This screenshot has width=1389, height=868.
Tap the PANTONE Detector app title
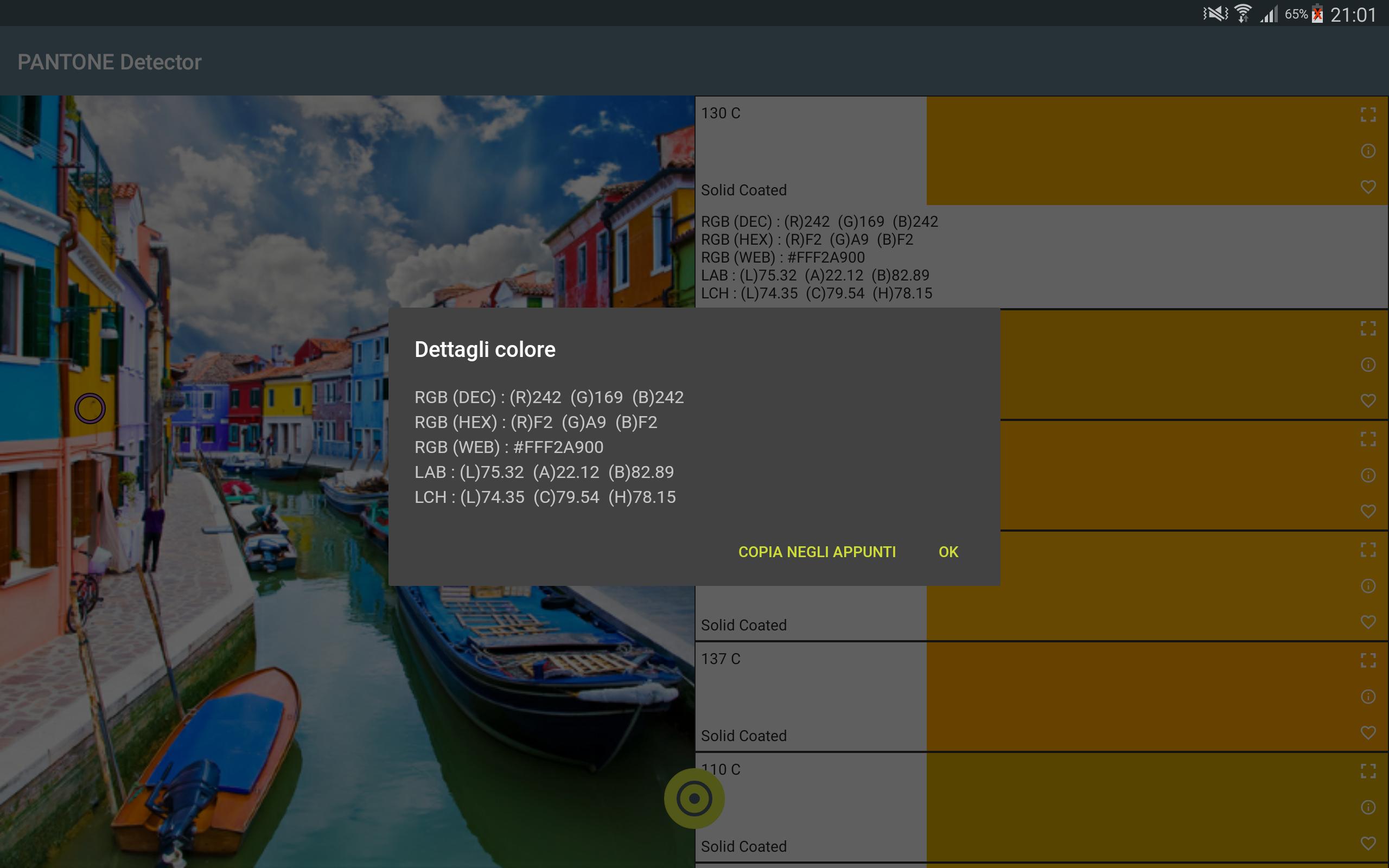coord(110,62)
